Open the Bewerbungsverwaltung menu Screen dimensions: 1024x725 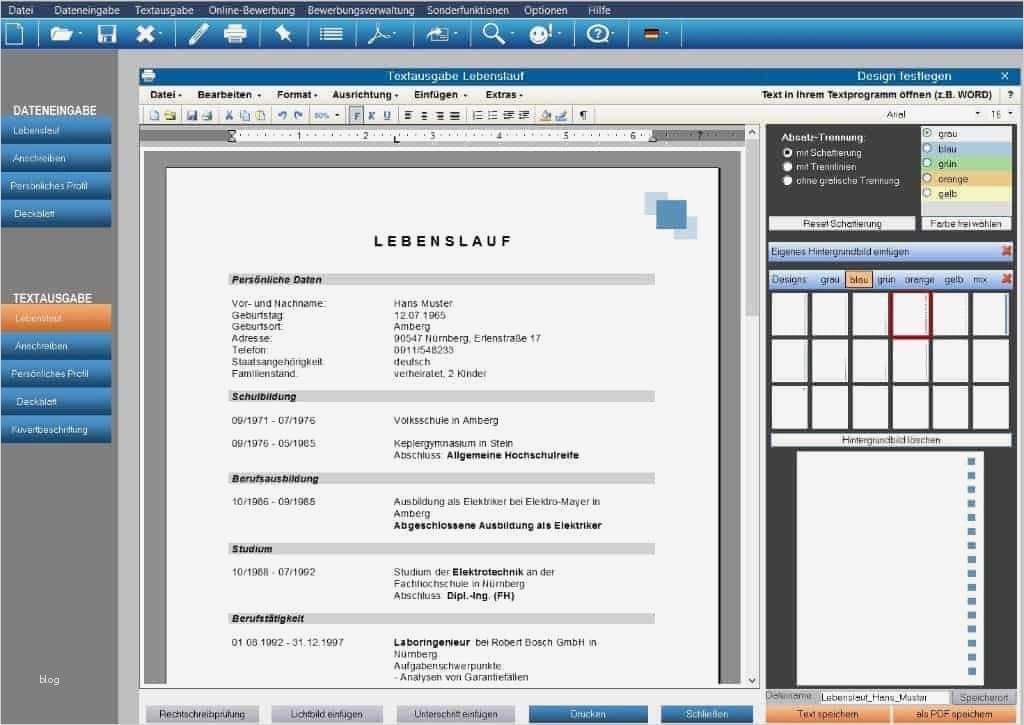[x=361, y=10]
